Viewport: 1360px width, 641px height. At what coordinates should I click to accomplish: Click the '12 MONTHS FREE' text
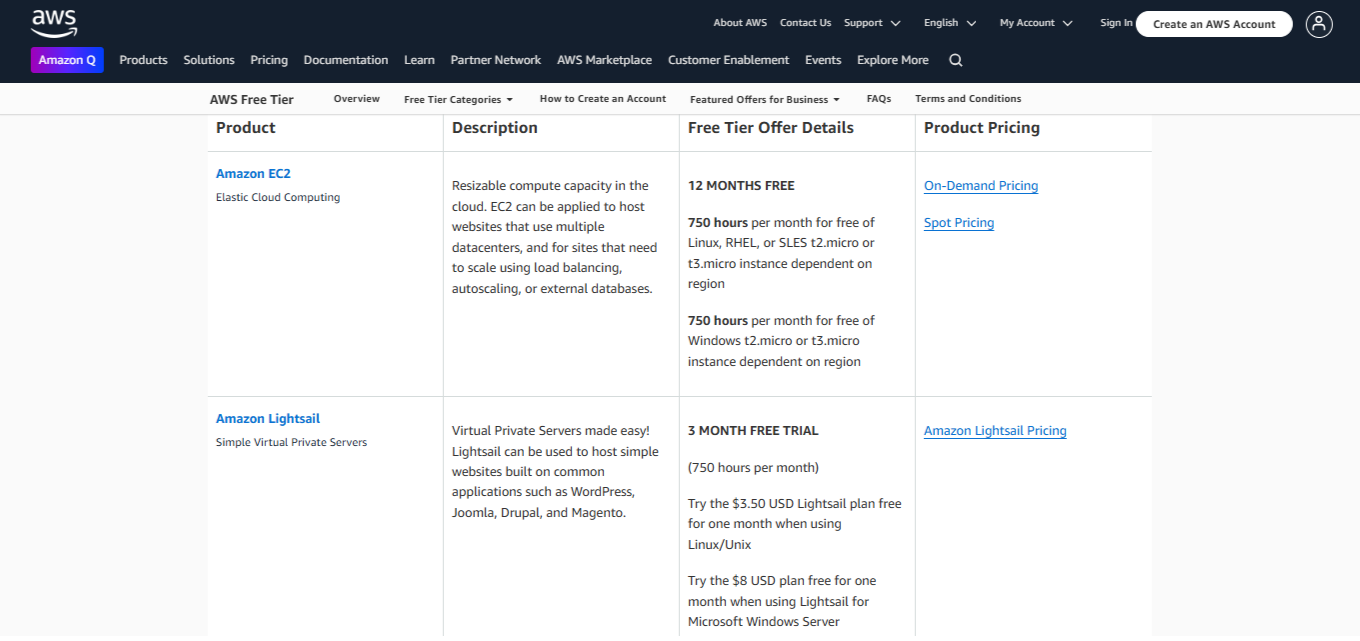point(741,186)
